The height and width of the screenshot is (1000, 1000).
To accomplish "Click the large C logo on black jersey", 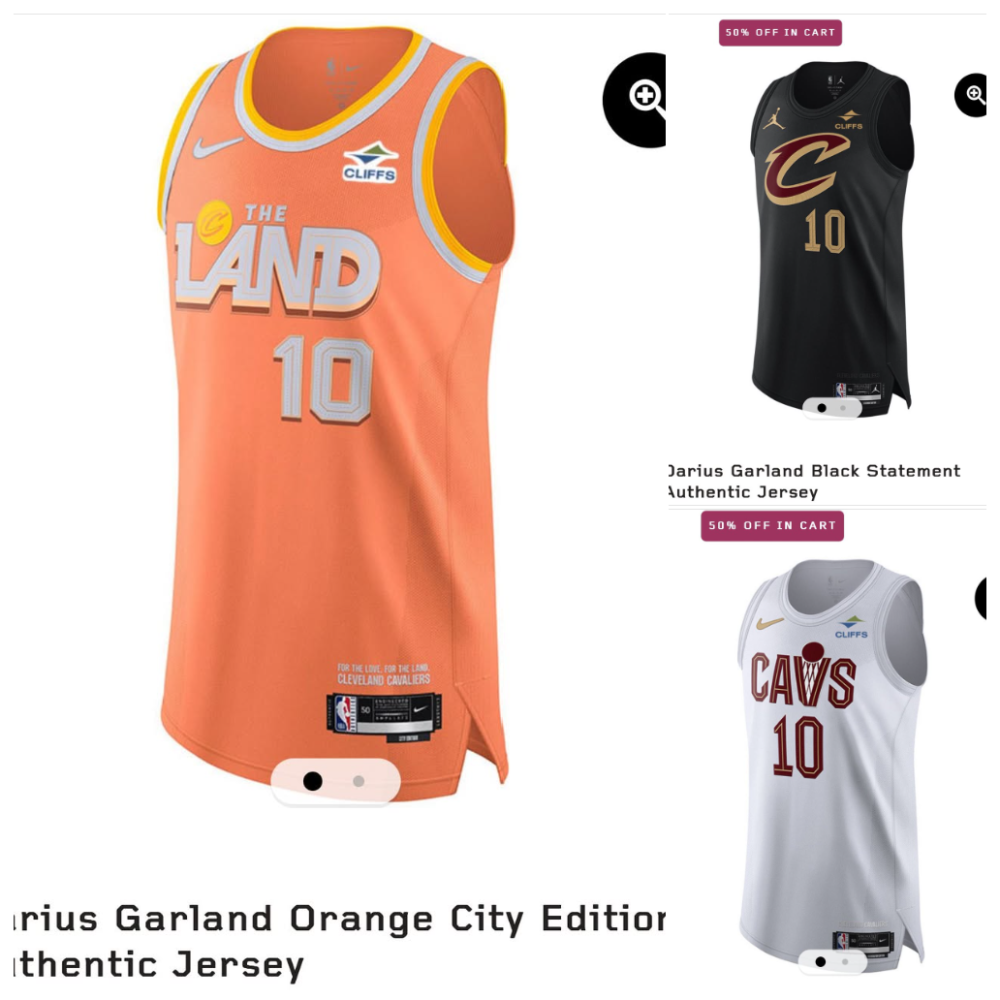I will click(807, 169).
